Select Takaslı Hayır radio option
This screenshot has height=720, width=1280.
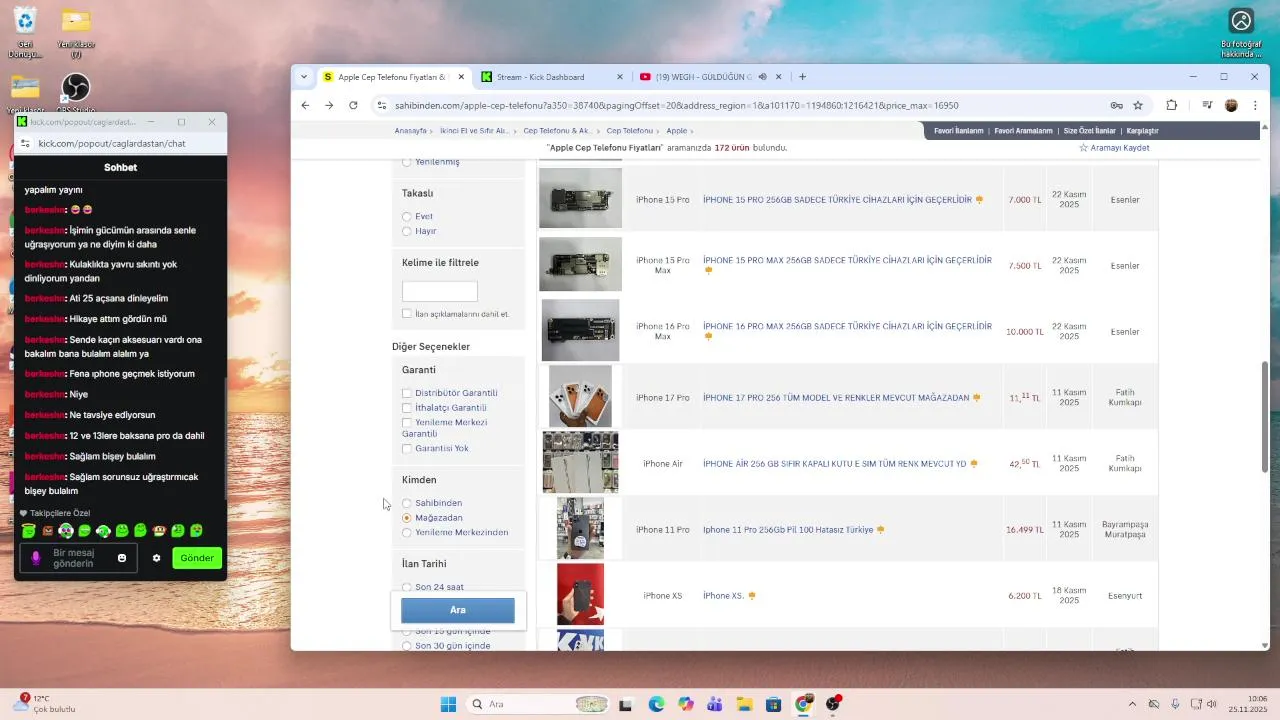407,231
